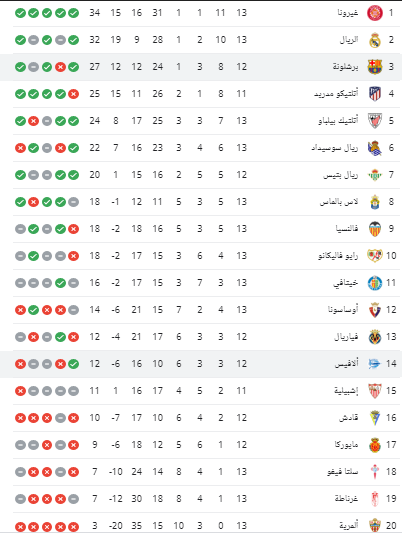Select the Las Palmas row points value 18
402x535 pixels.
pyautogui.click(x=95, y=202)
